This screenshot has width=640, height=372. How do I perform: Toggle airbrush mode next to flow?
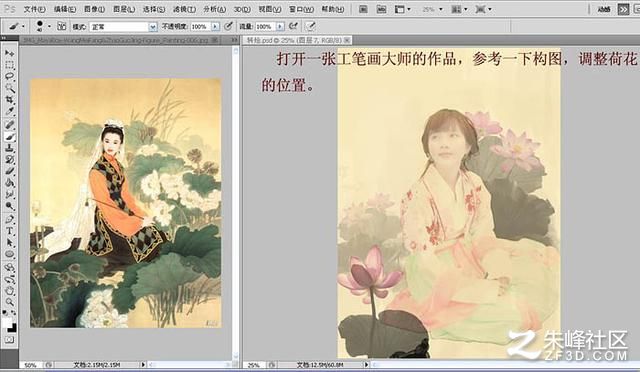[x=293, y=26]
